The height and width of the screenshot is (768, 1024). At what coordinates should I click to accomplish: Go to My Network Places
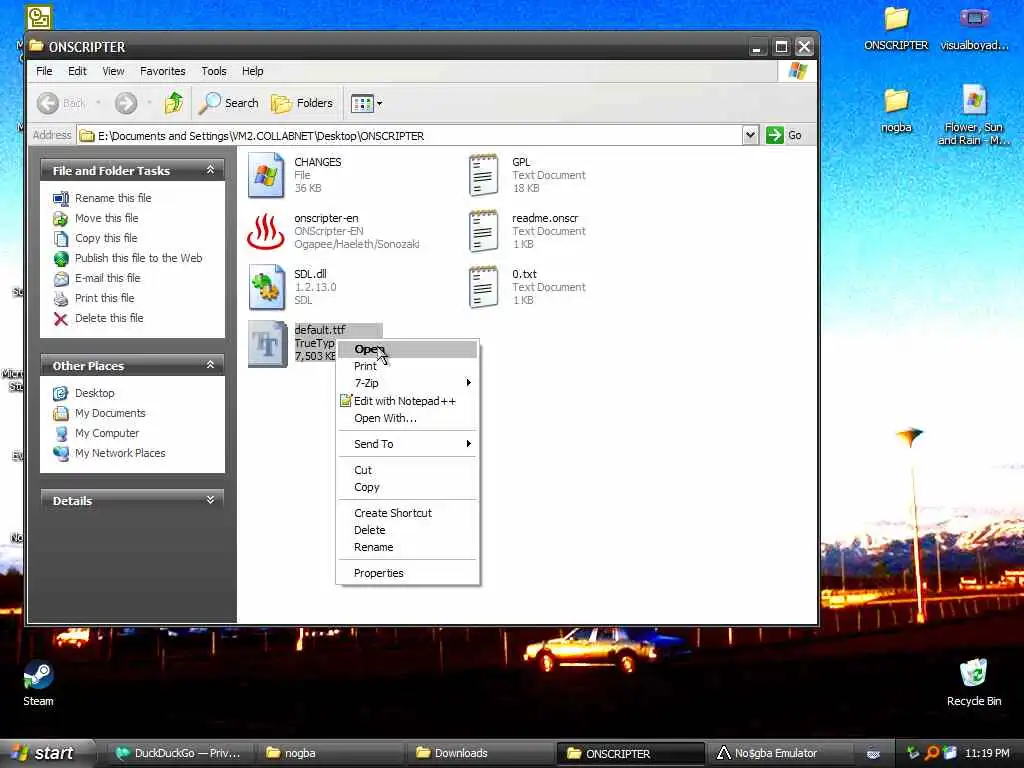120,453
